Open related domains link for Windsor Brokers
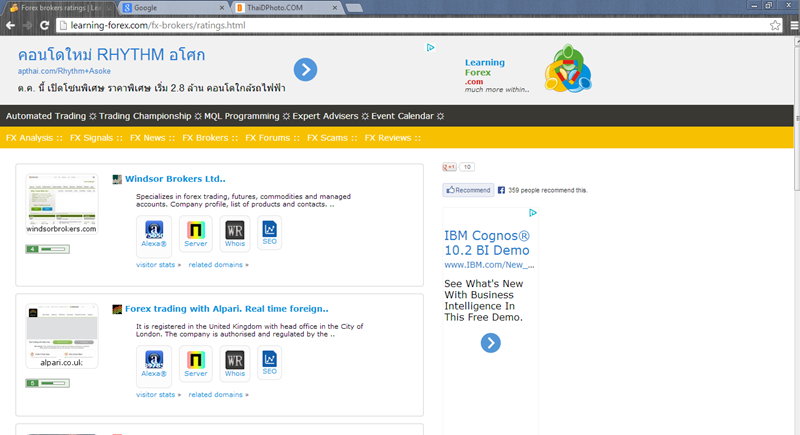 click(x=218, y=265)
